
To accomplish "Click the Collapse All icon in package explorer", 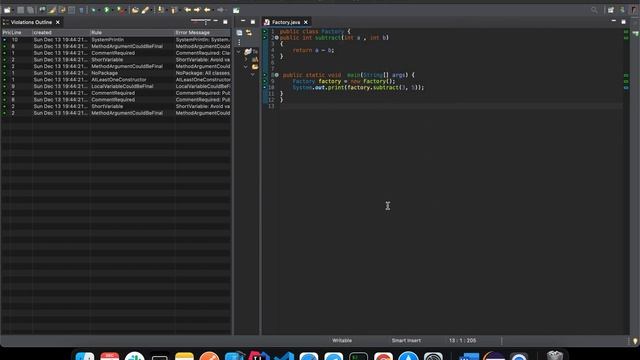I will (240, 33).
